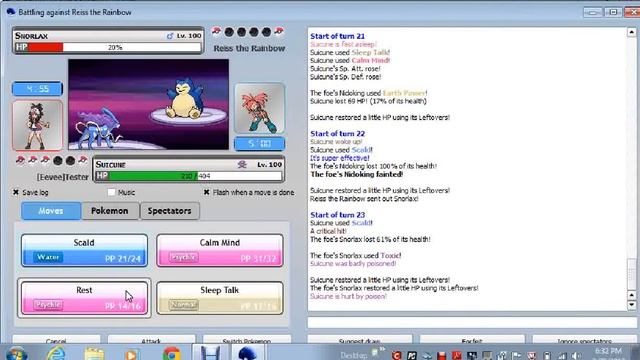
Task: Launch Windows Media Player from the taskbar
Action: (x=131, y=354)
